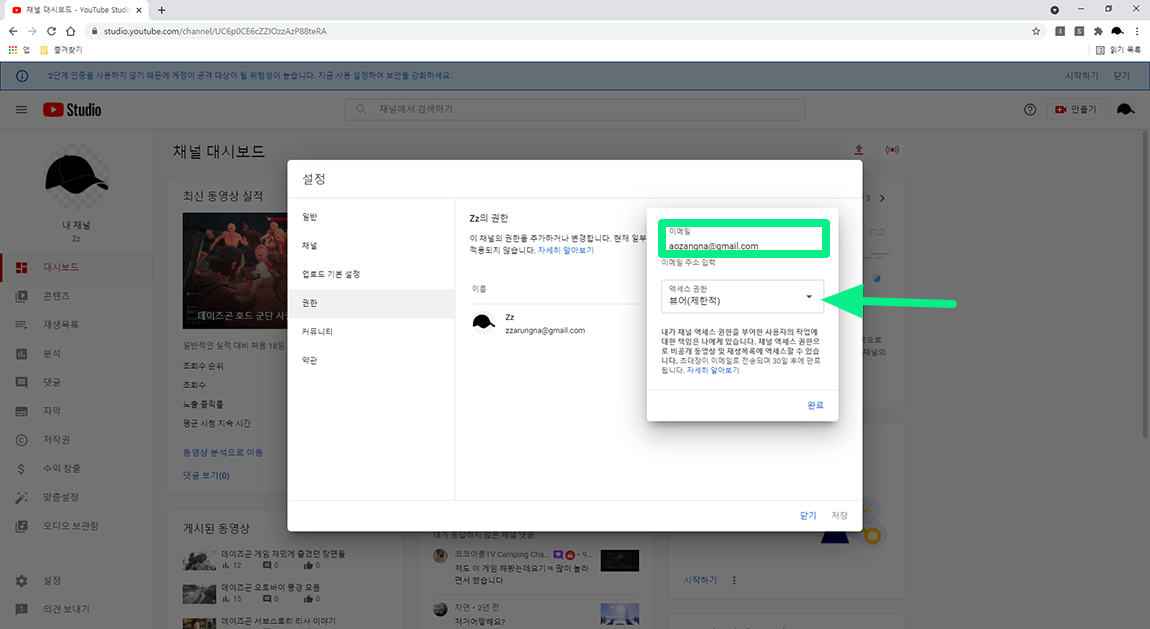Viewport: 1150px width, 629px height.
Task: Click the Zz user avatar in permissions list
Action: [x=483, y=323]
